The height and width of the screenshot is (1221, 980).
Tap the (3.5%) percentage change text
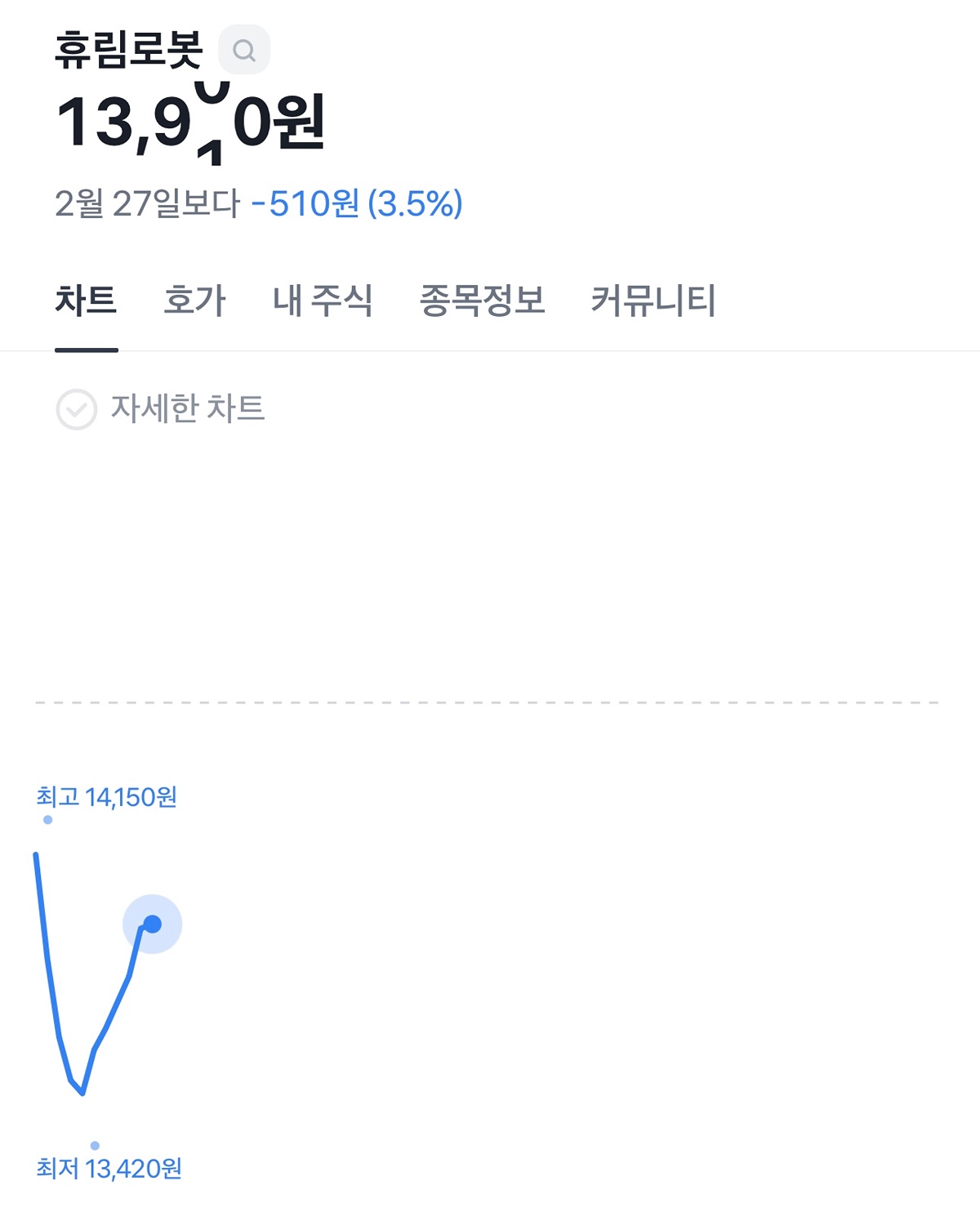click(415, 203)
